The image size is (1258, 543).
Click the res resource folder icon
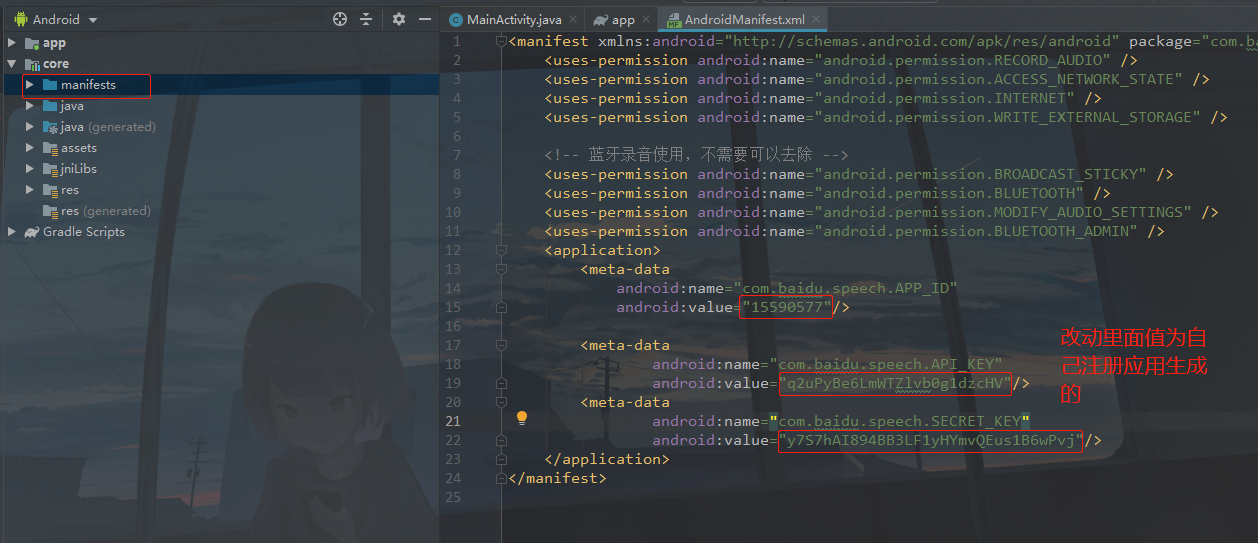pyautogui.click(x=50, y=190)
